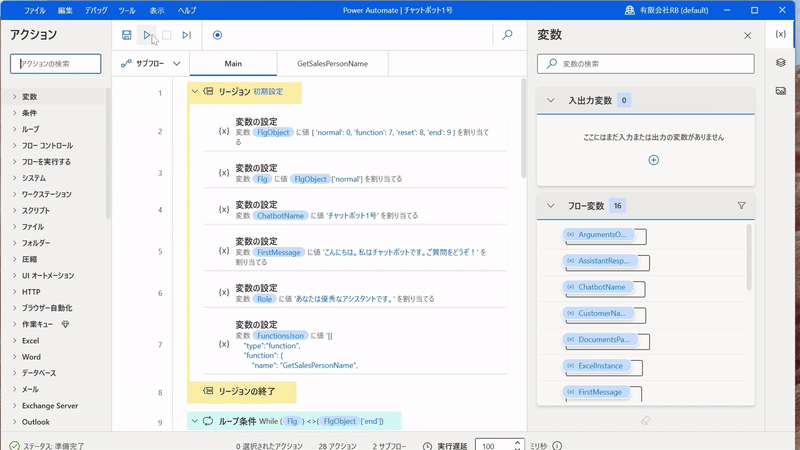Open the デバッグ menu

96,10
